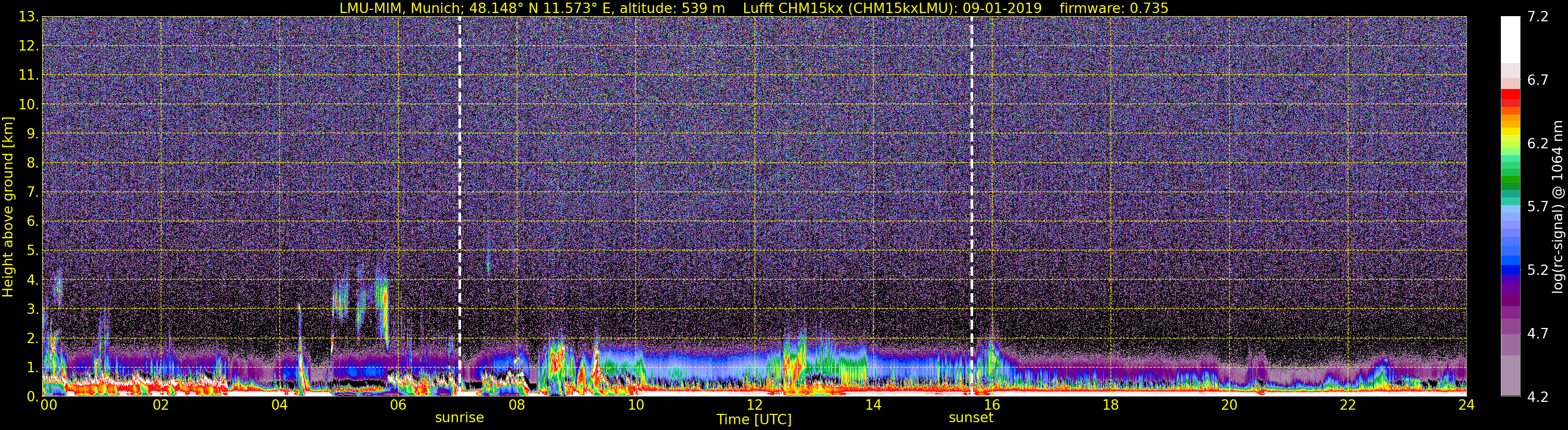The height and width of the screenshot is (430, 1568).
Task: Click the height axis tick label 10
Action: point(28,104)
